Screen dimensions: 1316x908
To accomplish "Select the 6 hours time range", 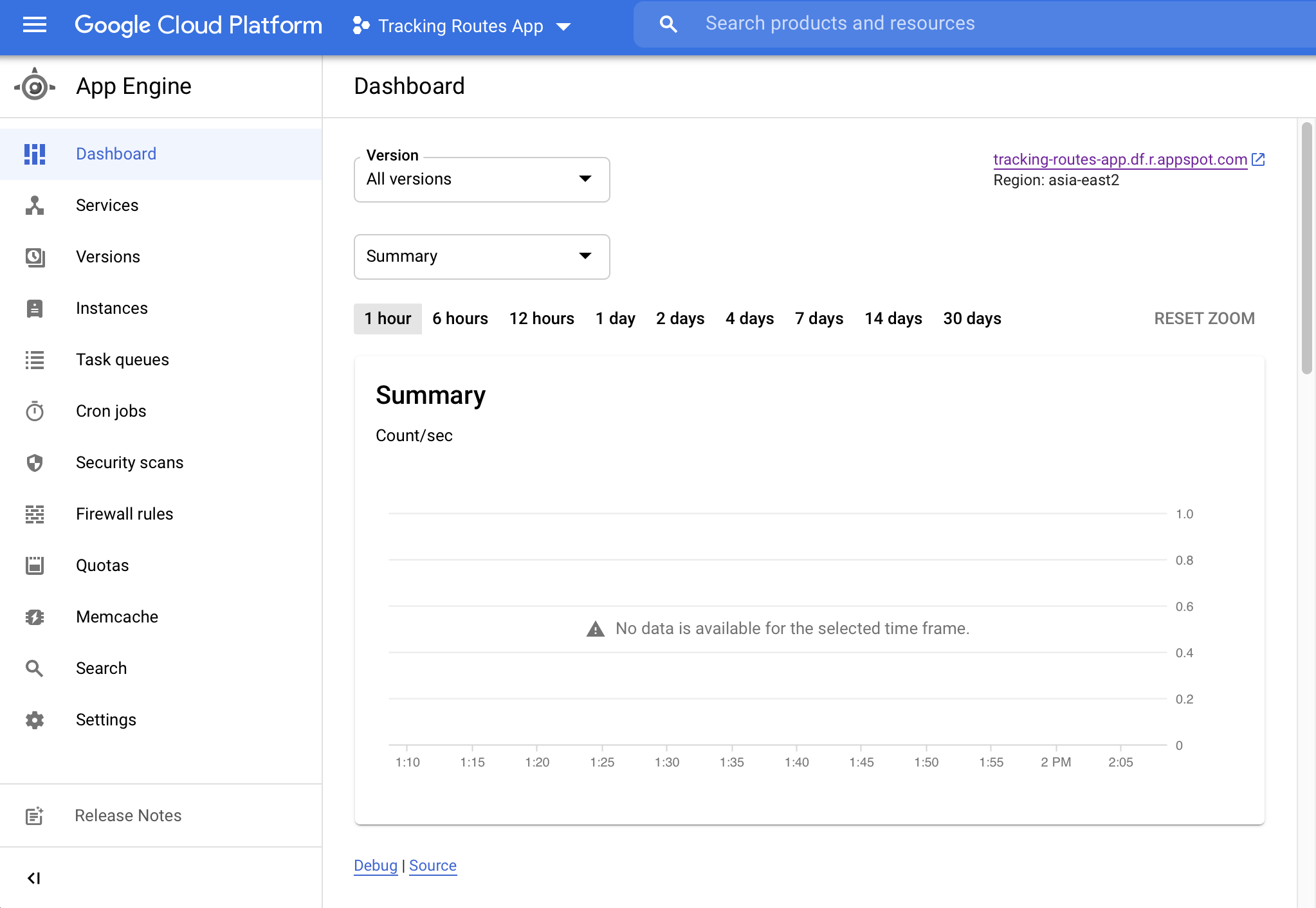I will [460, 318].
